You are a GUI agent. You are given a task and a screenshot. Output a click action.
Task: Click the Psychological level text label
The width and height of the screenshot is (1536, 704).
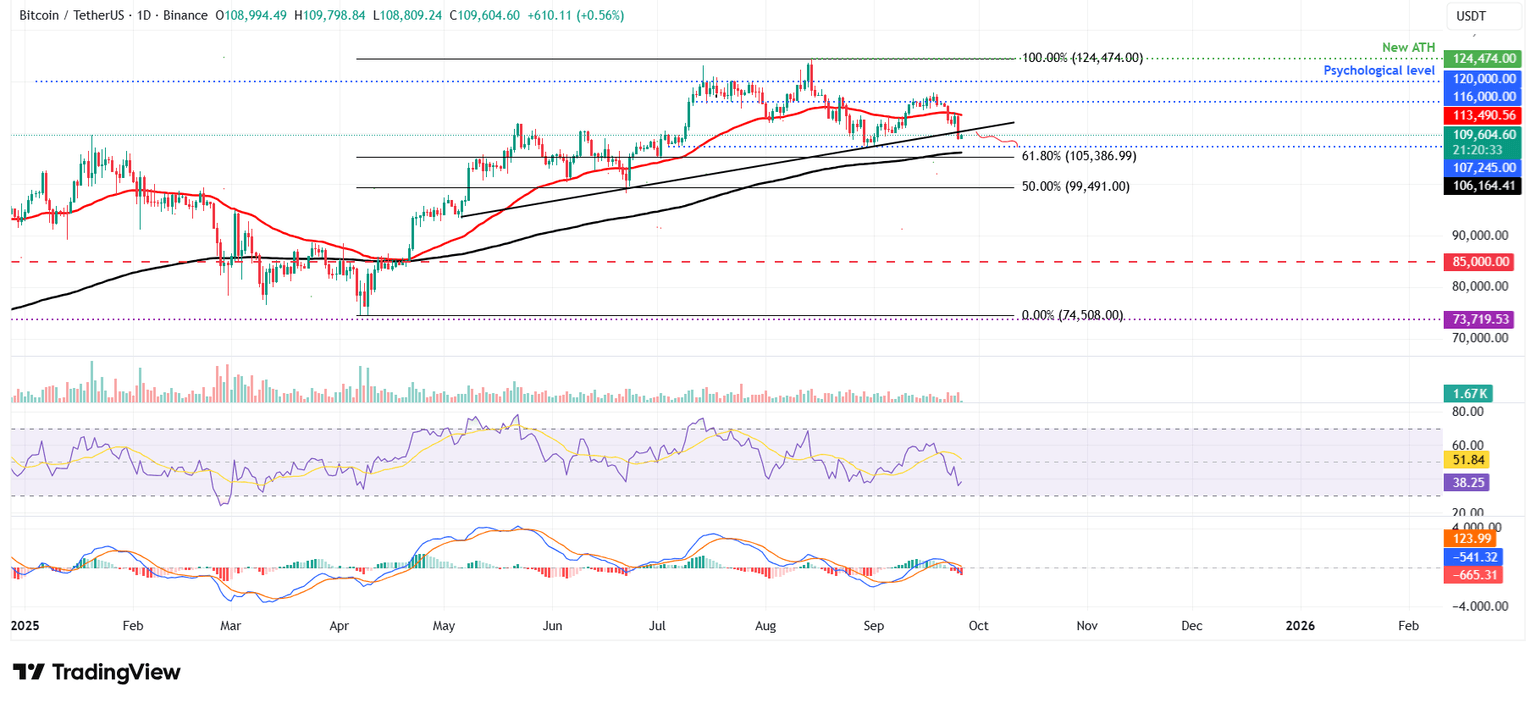(1380, 70)
